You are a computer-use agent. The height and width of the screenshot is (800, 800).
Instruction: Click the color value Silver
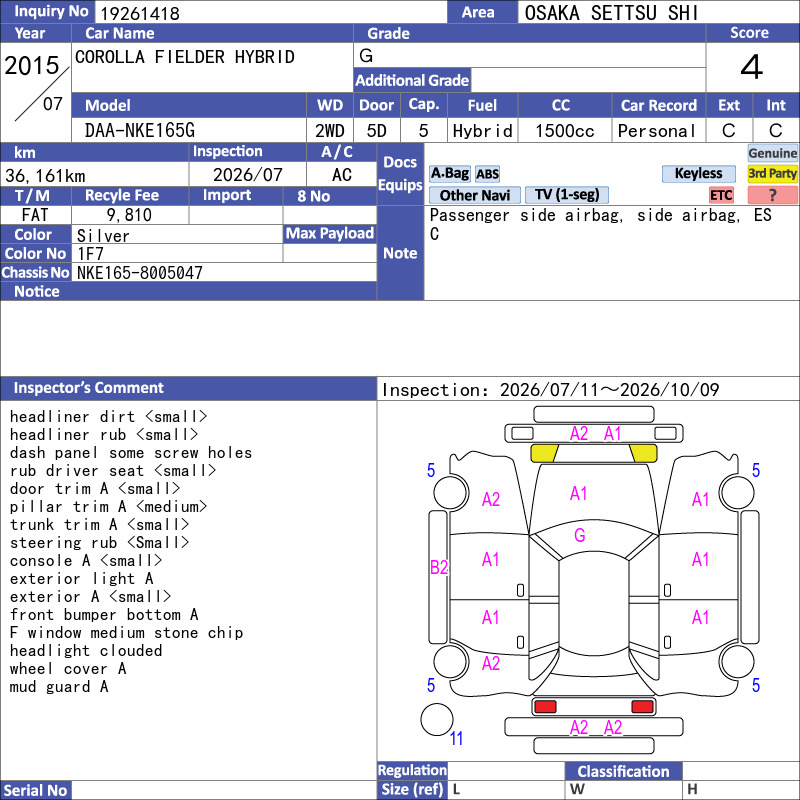click(x=103, y=236)
